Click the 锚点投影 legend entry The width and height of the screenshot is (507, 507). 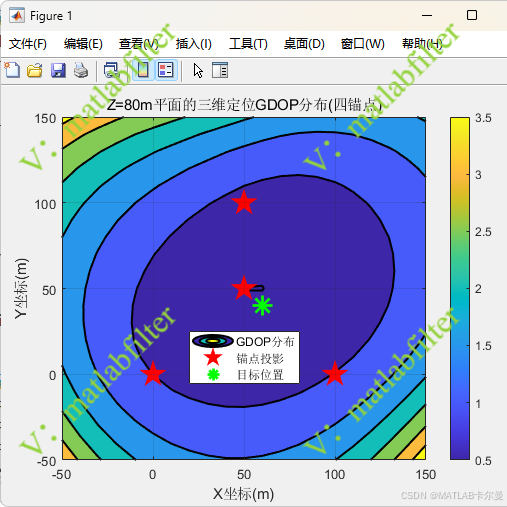point(244,358)
